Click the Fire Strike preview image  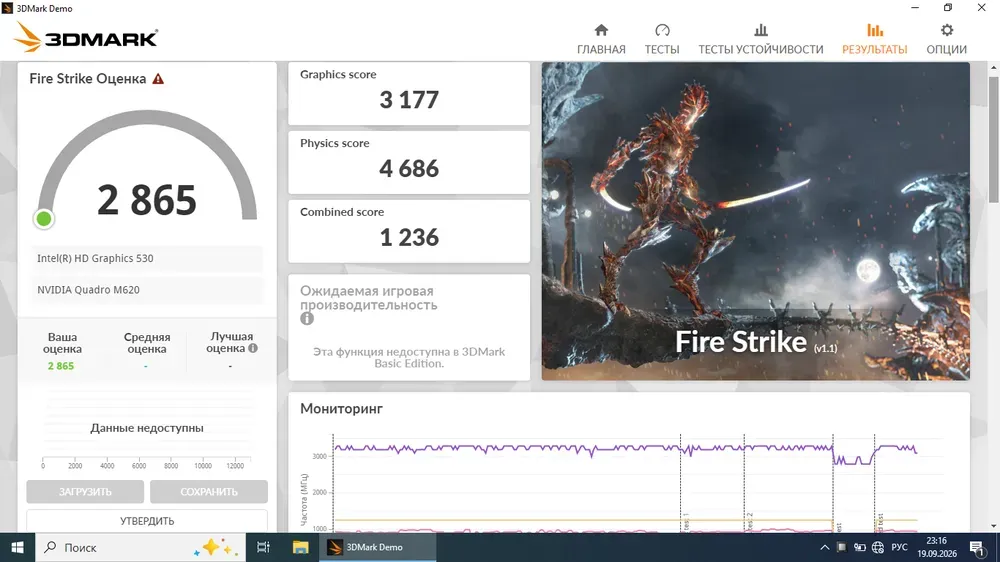755,221
